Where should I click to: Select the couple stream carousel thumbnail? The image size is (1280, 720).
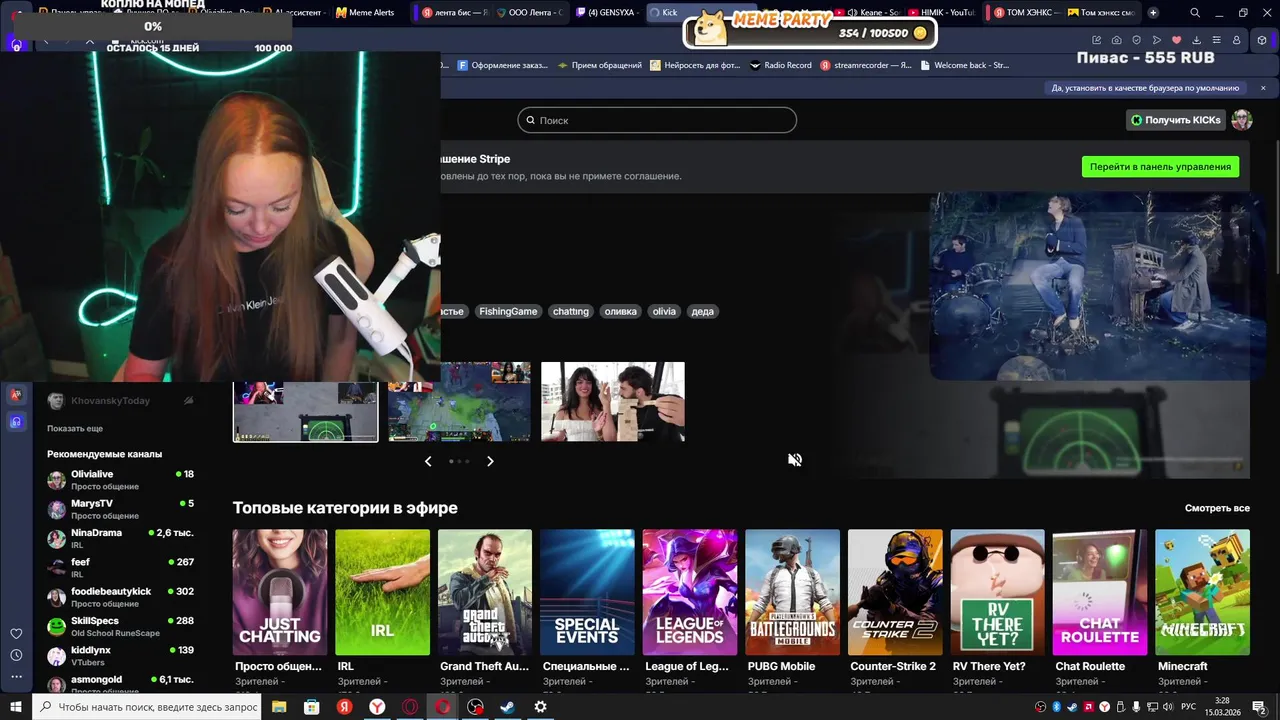pyautogui.click(x=613, y=402)
